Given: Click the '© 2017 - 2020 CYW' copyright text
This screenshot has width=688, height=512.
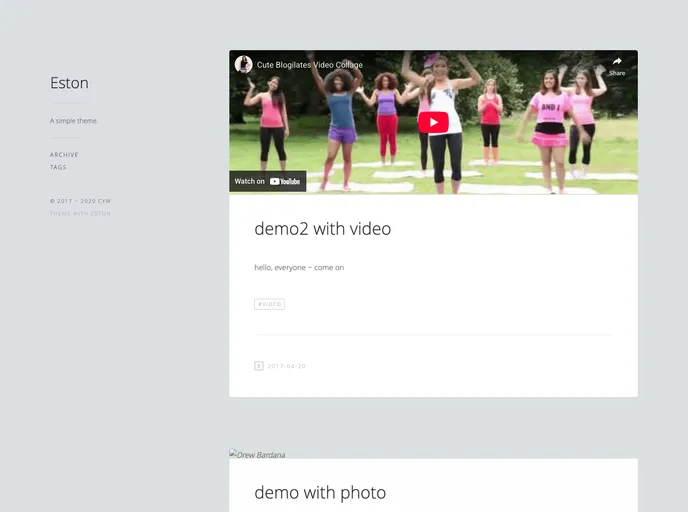Looking at the screenshot, I should [x=80, y=201].
